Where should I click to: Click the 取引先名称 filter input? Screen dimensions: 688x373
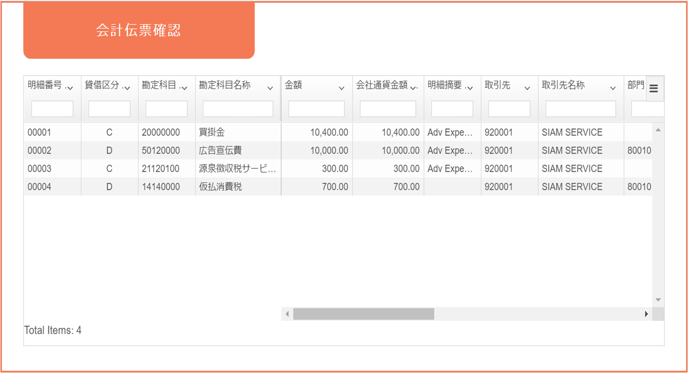coord(580,109)
